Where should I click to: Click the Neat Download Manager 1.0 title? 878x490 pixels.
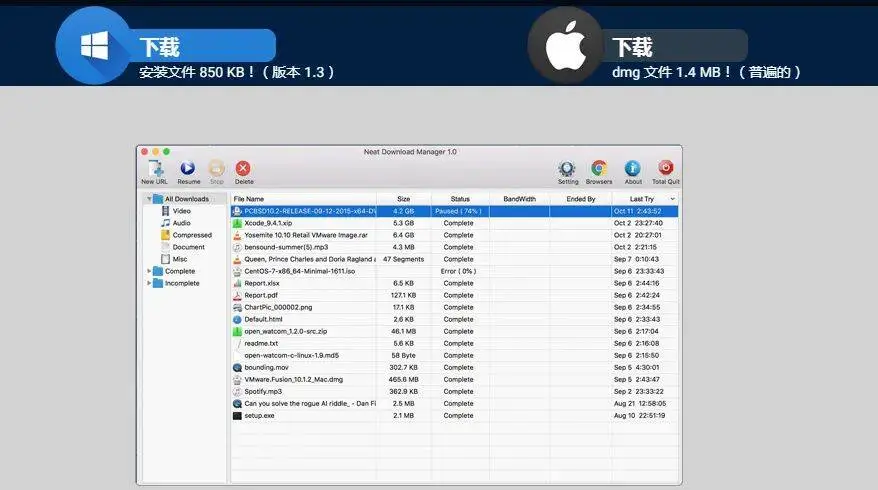click(x=410, y=152)
